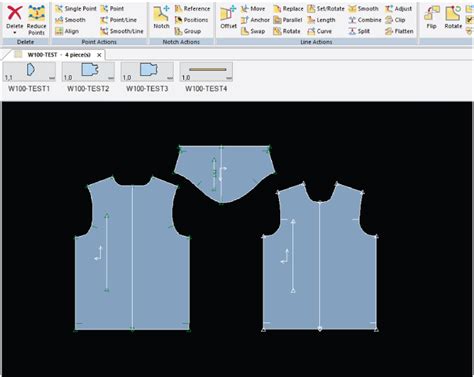Click the Flip piece tool

pos(432,17)
